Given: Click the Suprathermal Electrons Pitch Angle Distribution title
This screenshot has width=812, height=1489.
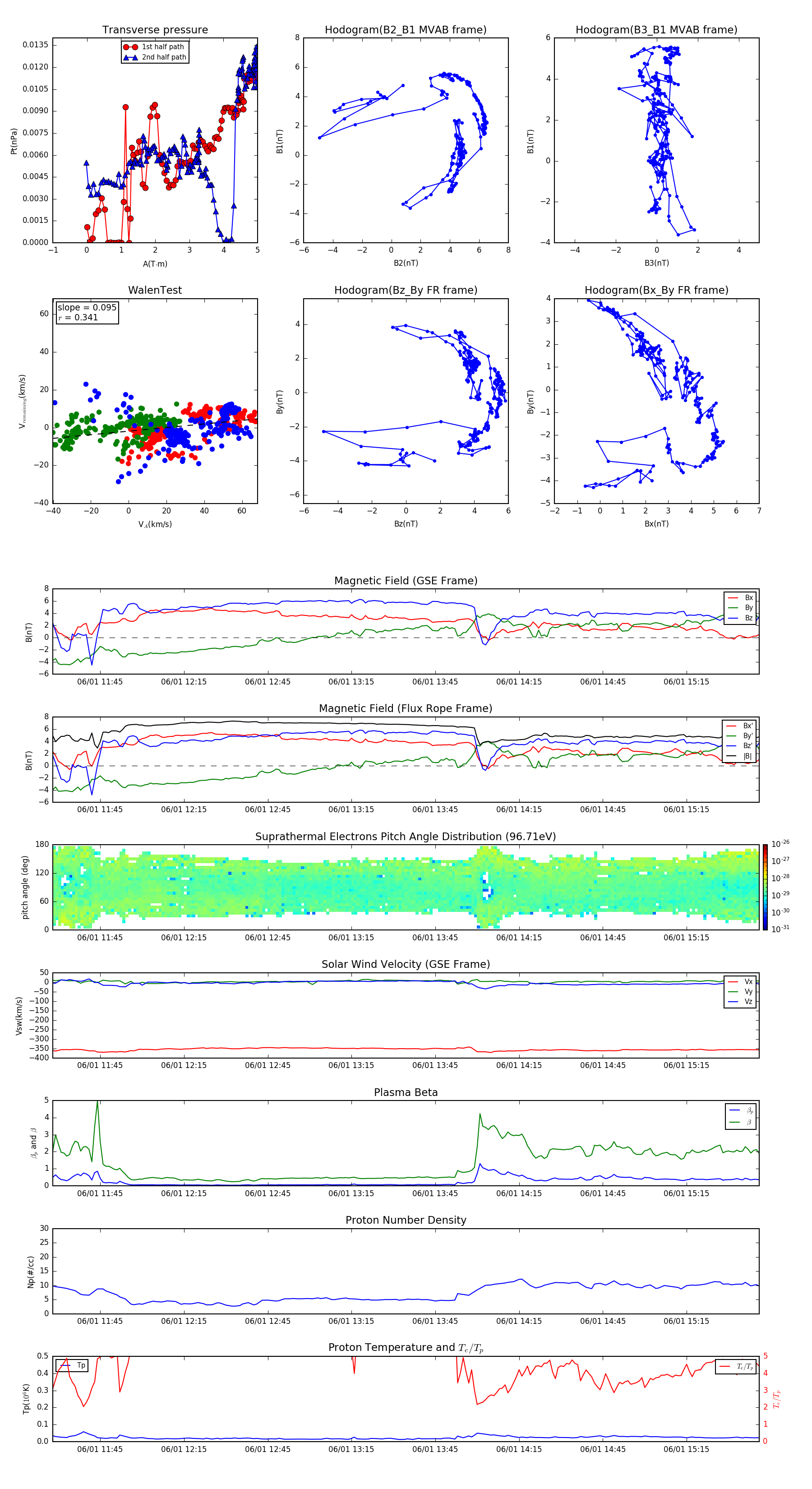Looking at the screenshot, I should coord(406,837).
